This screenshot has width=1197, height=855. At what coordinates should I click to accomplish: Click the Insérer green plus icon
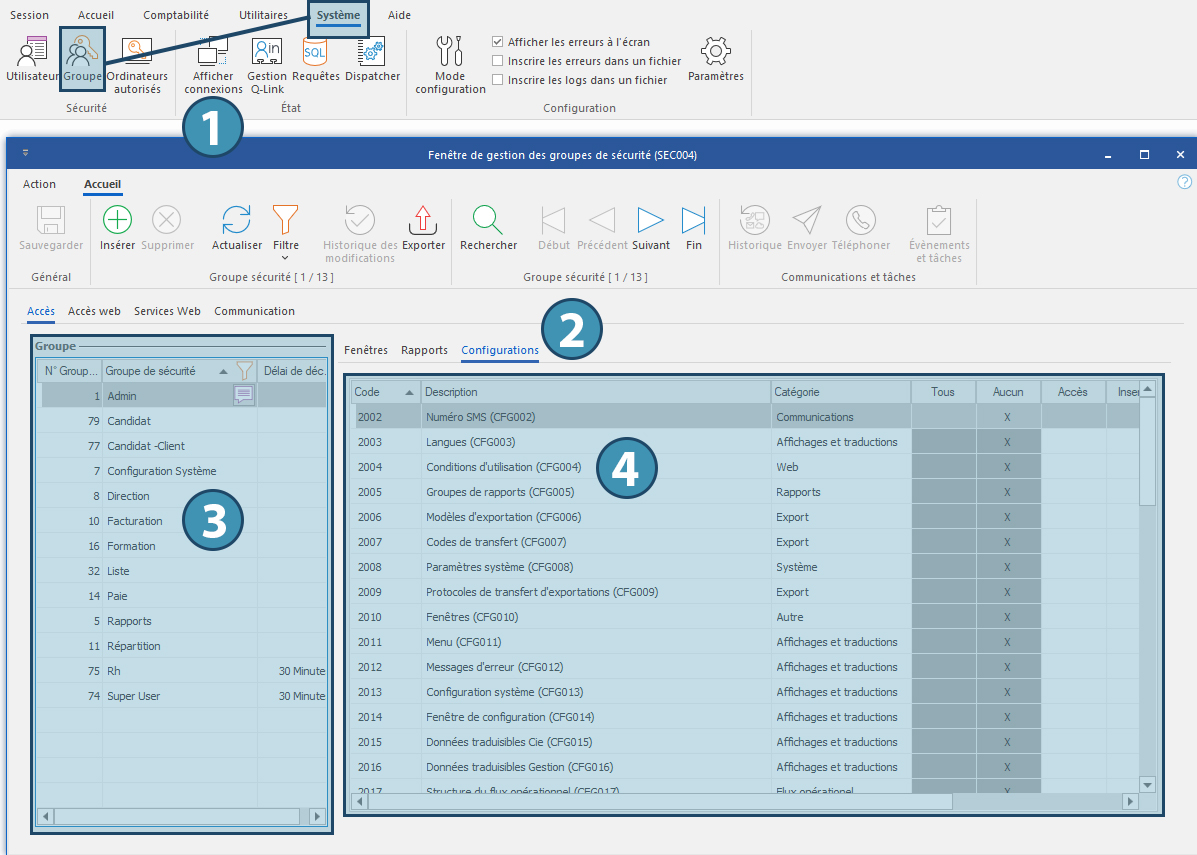point(118,220)
